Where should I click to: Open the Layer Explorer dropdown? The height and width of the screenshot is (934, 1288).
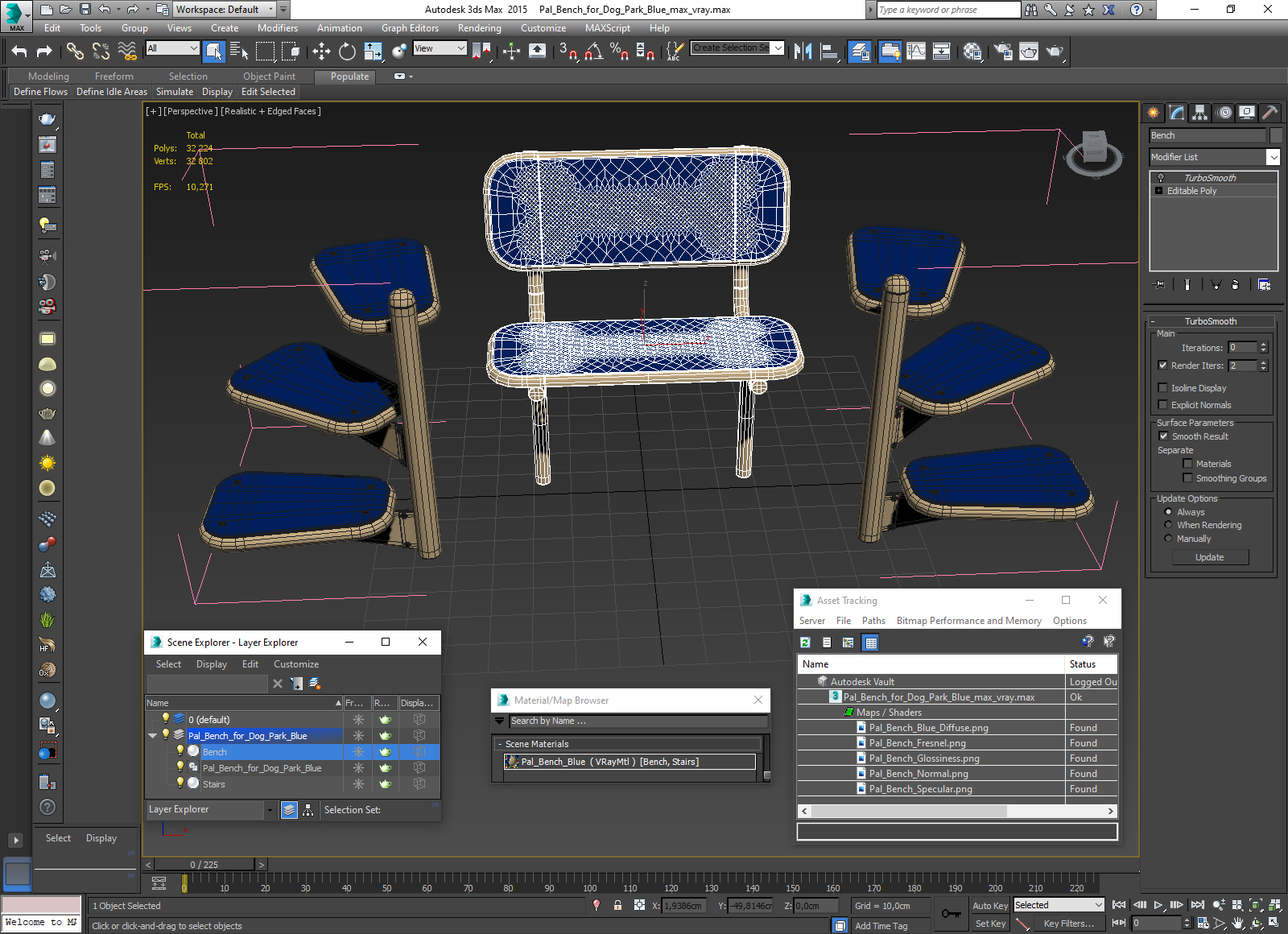(270, 810)
